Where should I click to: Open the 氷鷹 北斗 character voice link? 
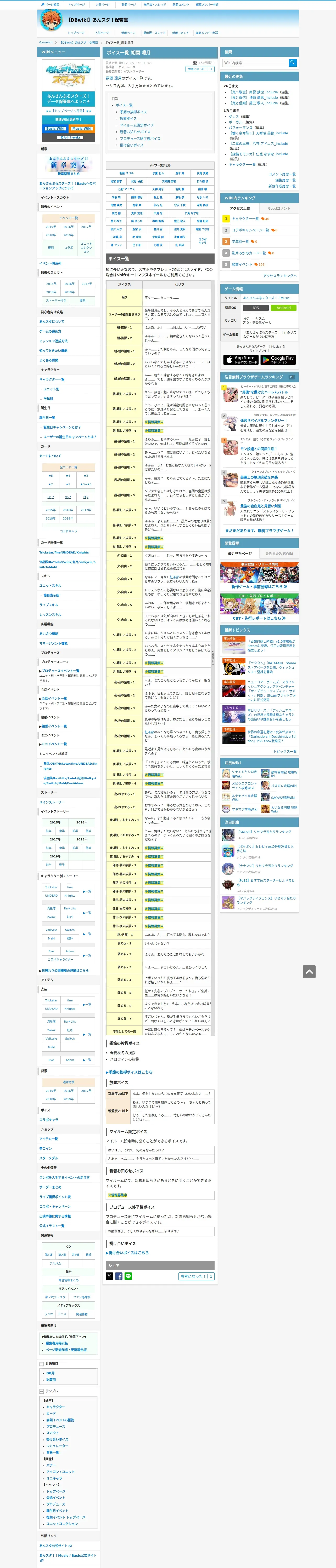(158, 174)
